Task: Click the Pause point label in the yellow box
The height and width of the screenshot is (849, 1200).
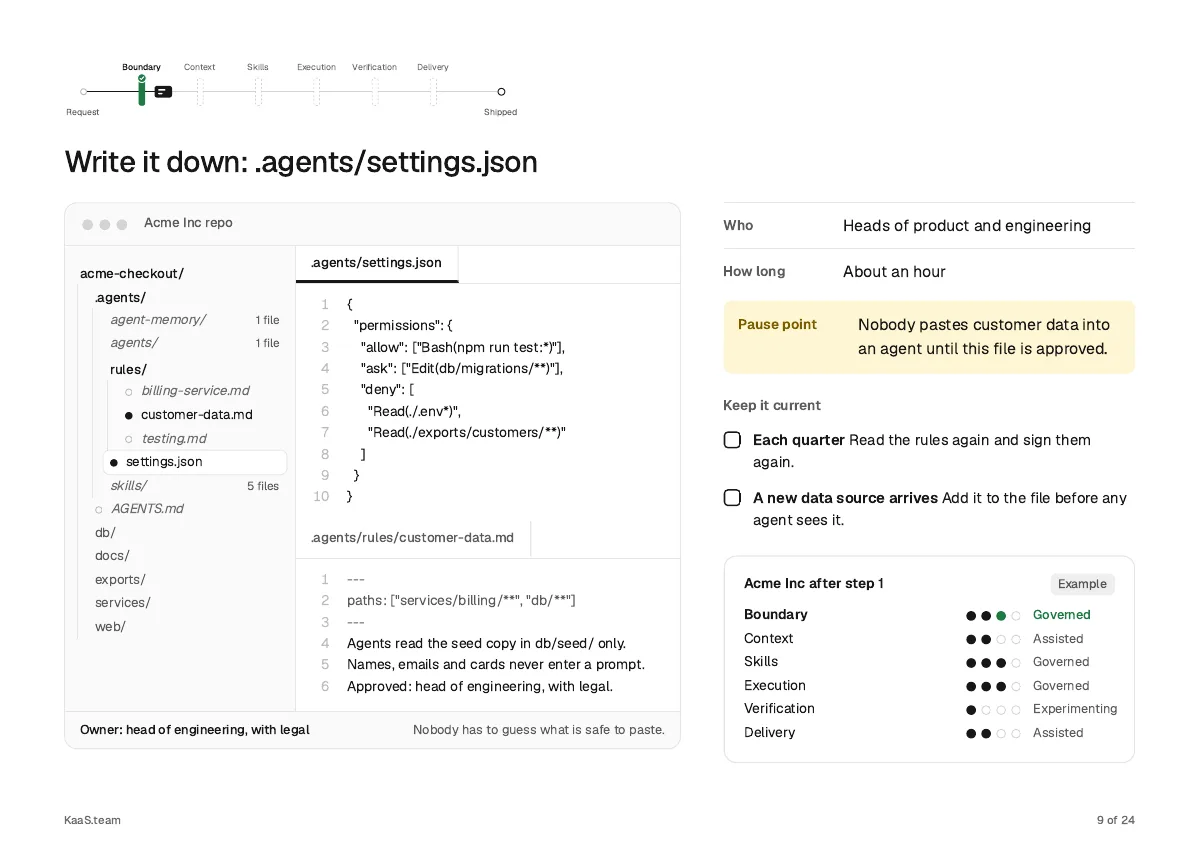Action: 777,325
